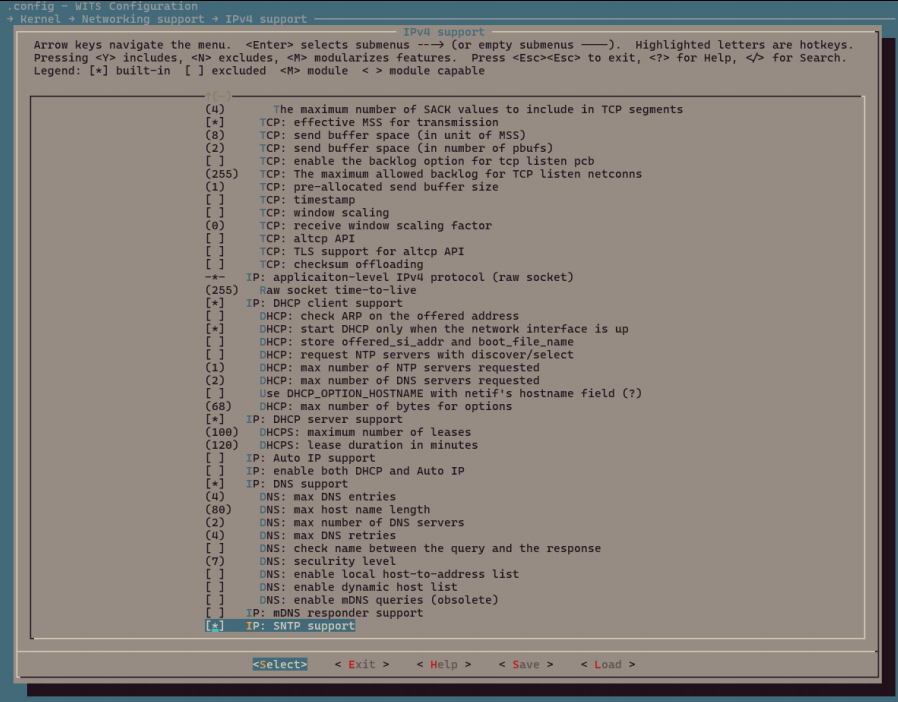Edit 'maximum allowed backlog for TCP listen netconns'
Viewport: 898px width, 702px height.
[424, 173]
